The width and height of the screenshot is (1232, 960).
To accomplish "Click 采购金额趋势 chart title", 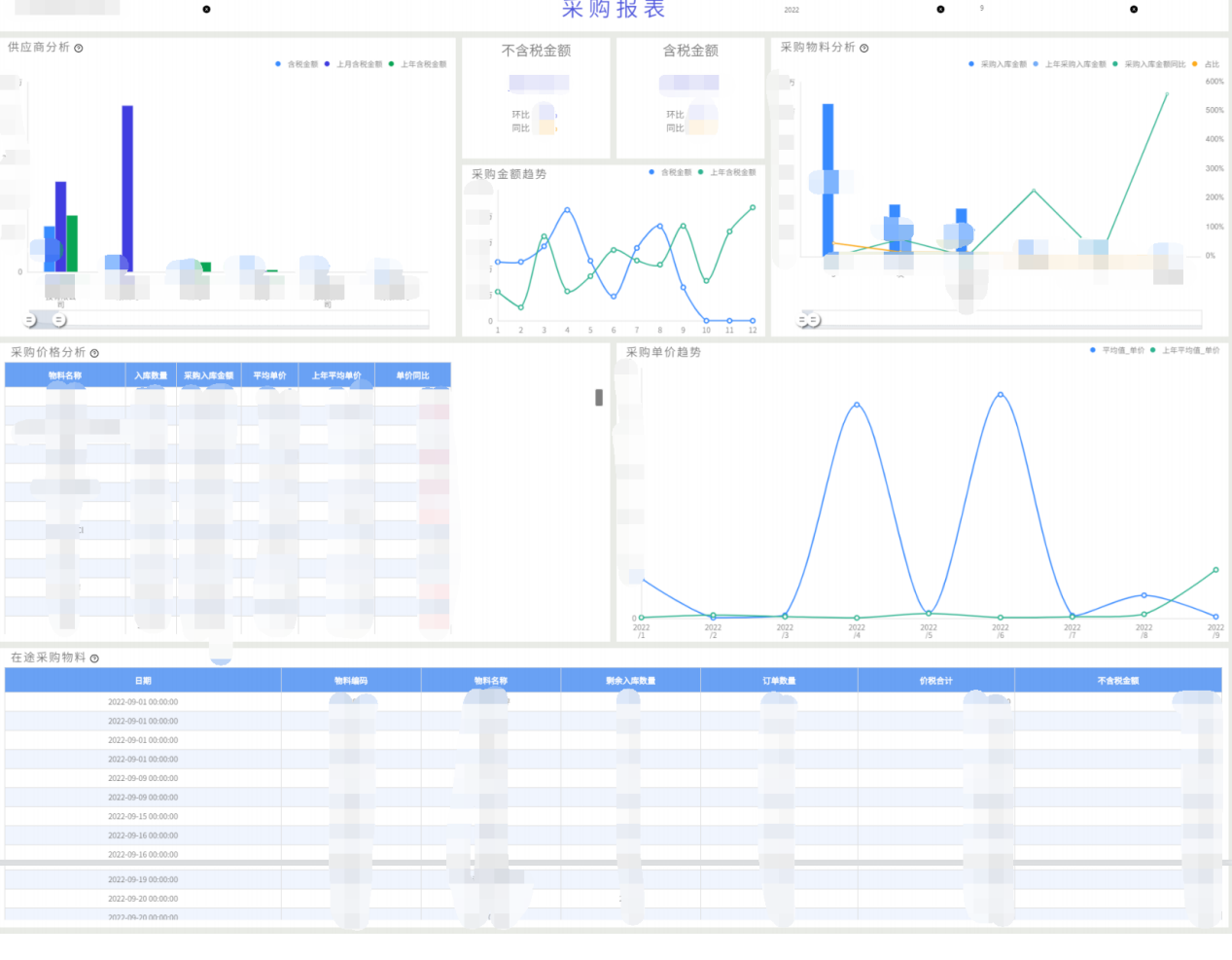I will [510, 174].
